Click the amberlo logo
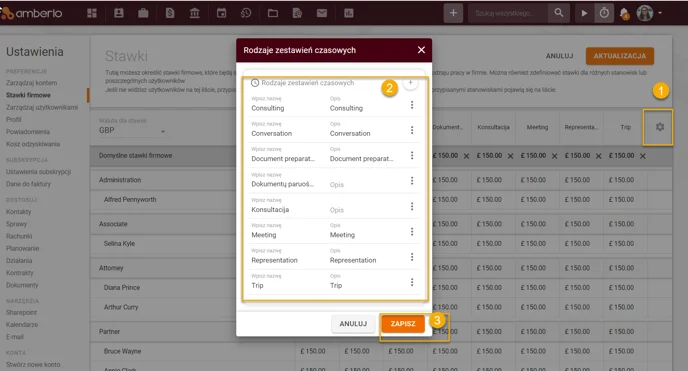The height and width of the screenshot is (371, 688). [32, 13]
